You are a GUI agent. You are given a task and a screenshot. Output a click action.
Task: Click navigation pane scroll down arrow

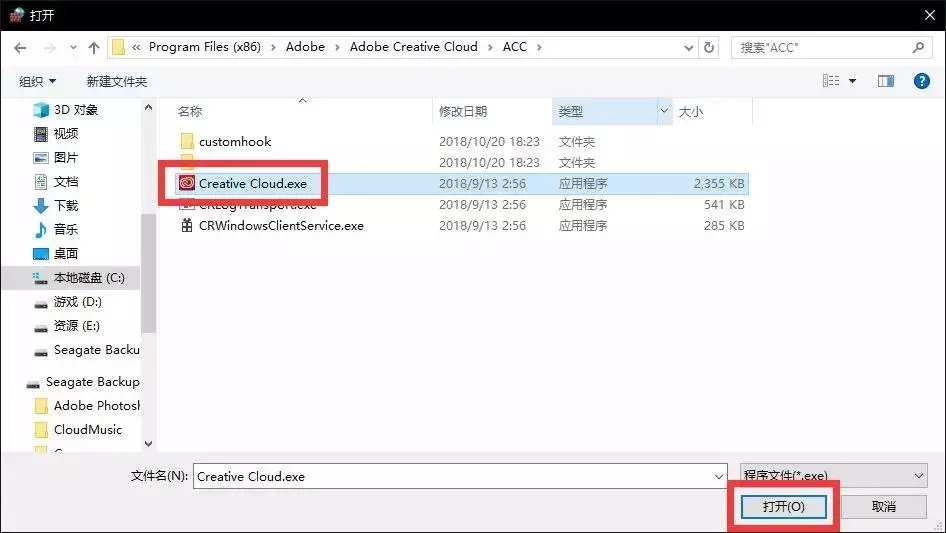pyautogui.click(x=148, y=444)
